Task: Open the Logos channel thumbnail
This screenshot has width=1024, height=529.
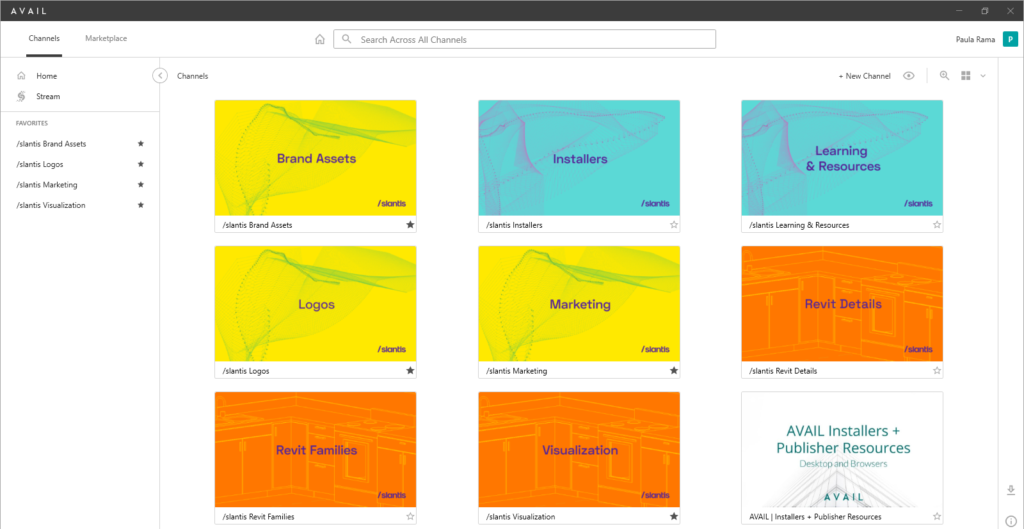Action: click(x=315, y=304)
